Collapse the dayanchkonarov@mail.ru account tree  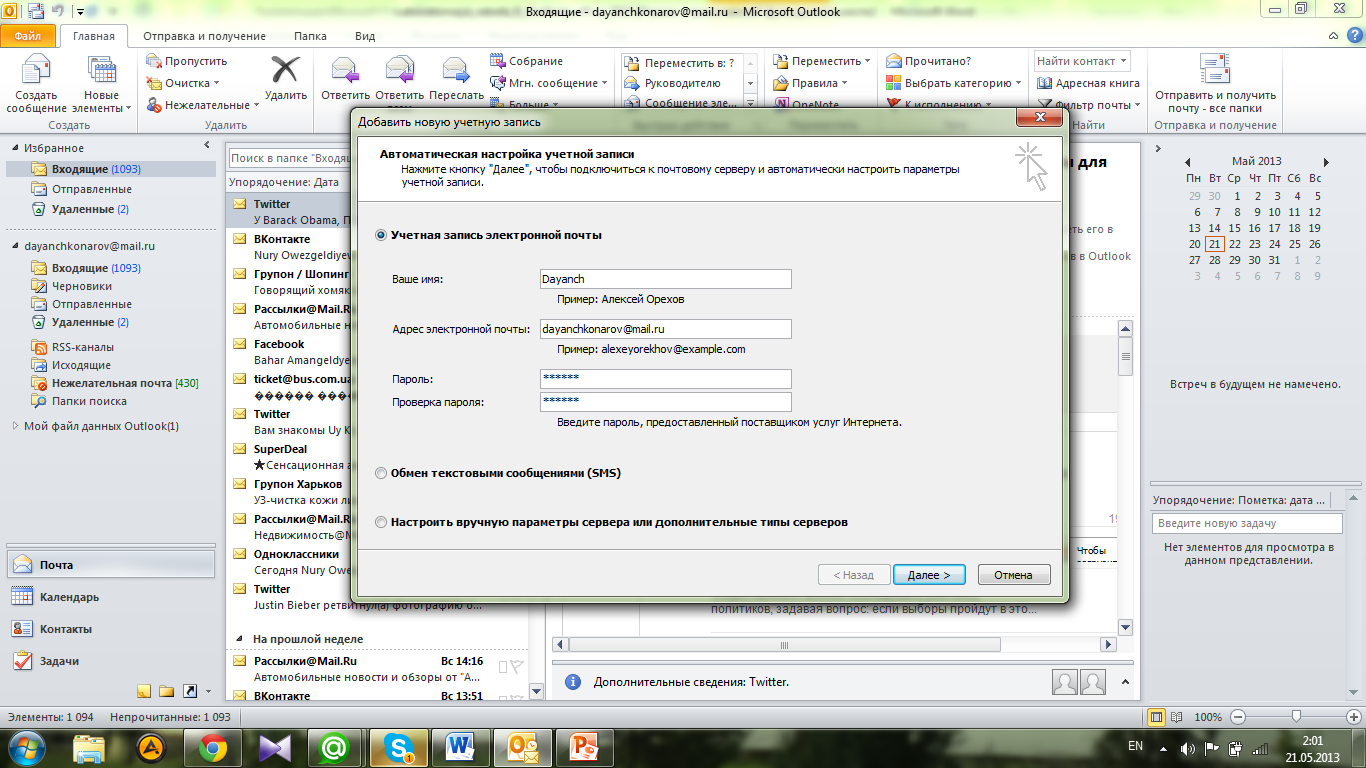tap(15, 246)
